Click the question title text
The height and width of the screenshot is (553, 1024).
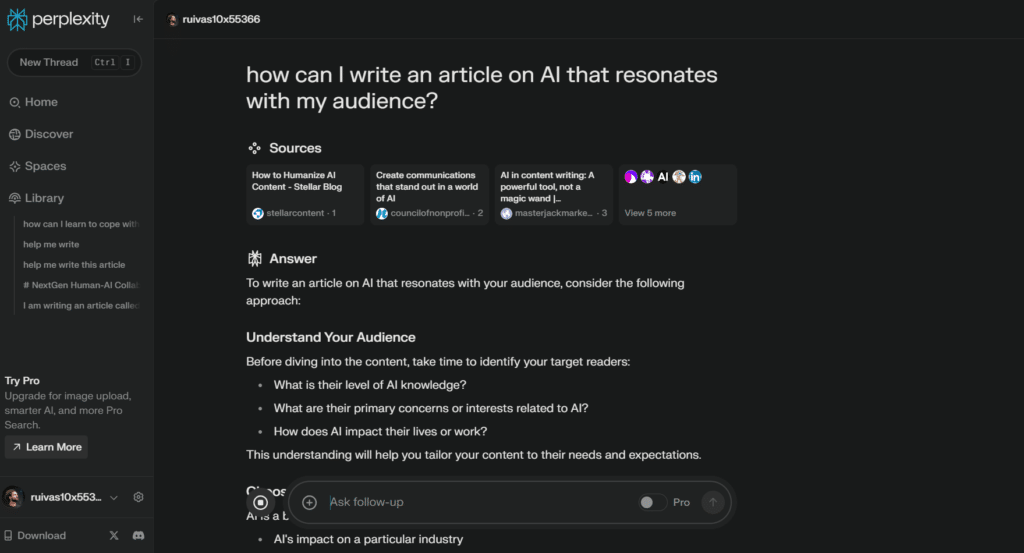tap(481, 87)
